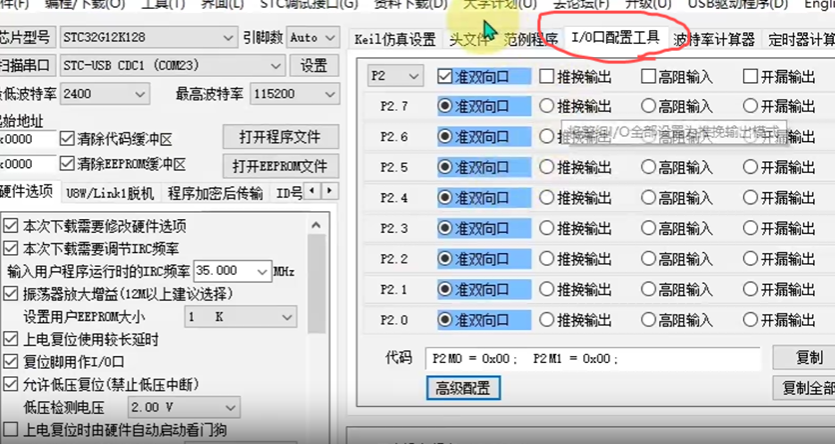This screenshot has width=835, height=444.
Task: Select 高阻输入 radio for P2.2
Action: click(649, 259)
